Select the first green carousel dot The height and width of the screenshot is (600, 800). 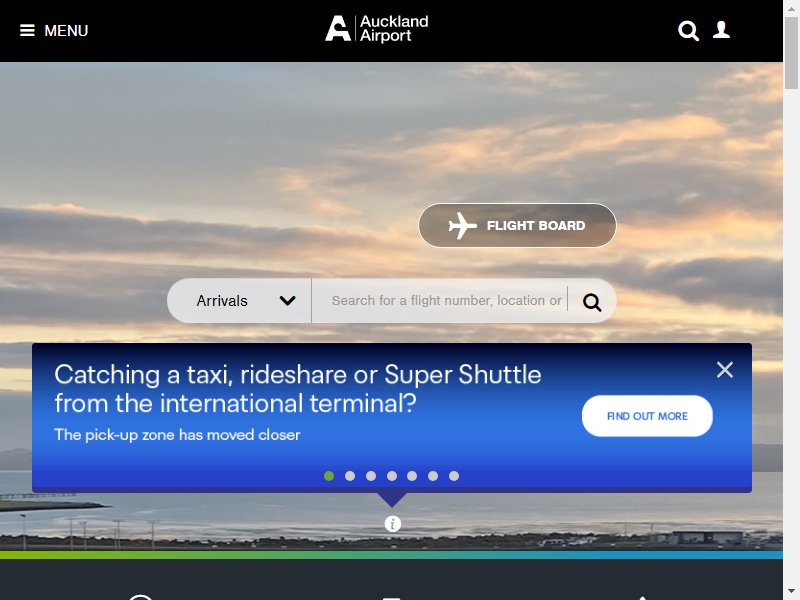[x=329, y=476]
